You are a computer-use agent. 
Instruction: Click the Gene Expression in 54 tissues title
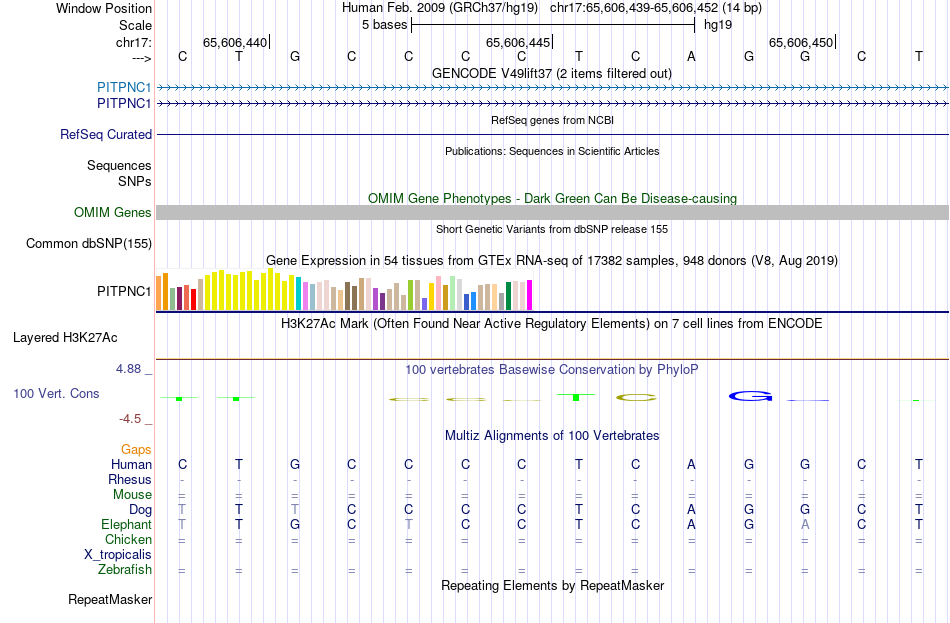pos(552,261)
